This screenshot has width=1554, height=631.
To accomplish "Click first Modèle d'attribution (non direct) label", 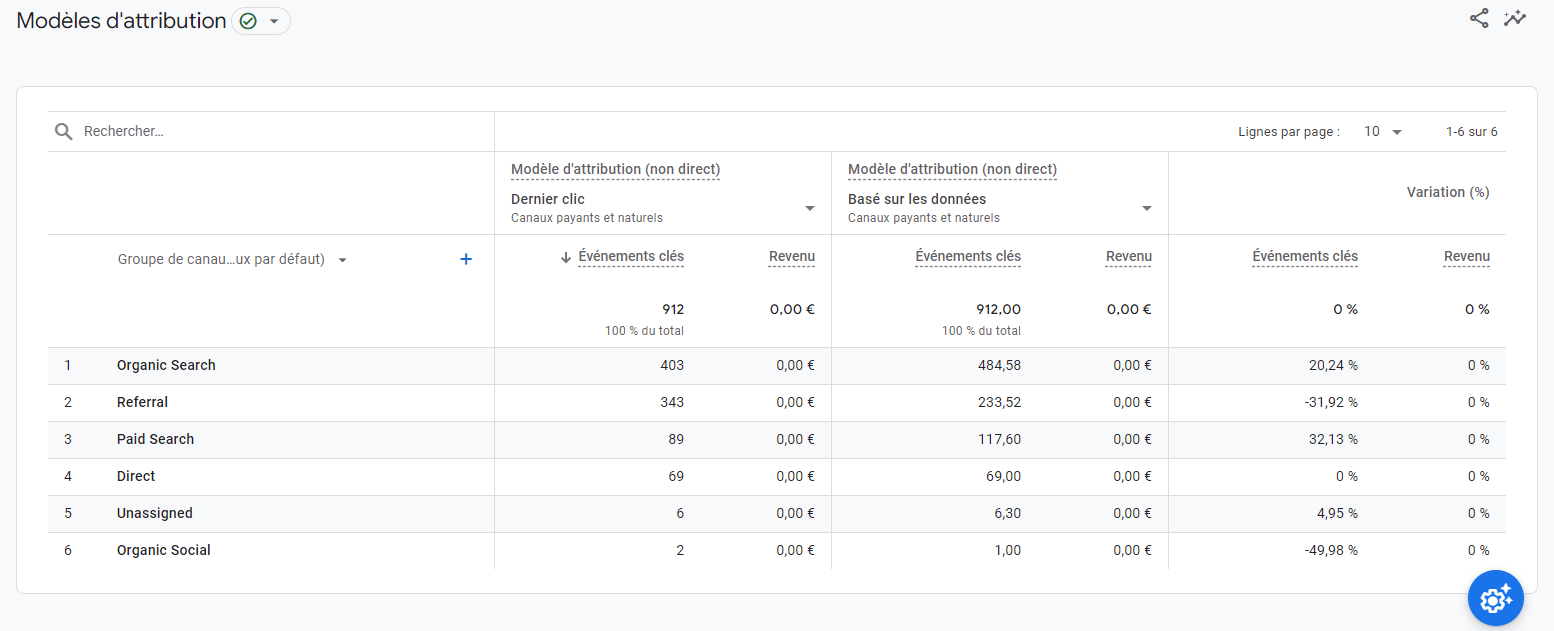I will coord(615,169).
